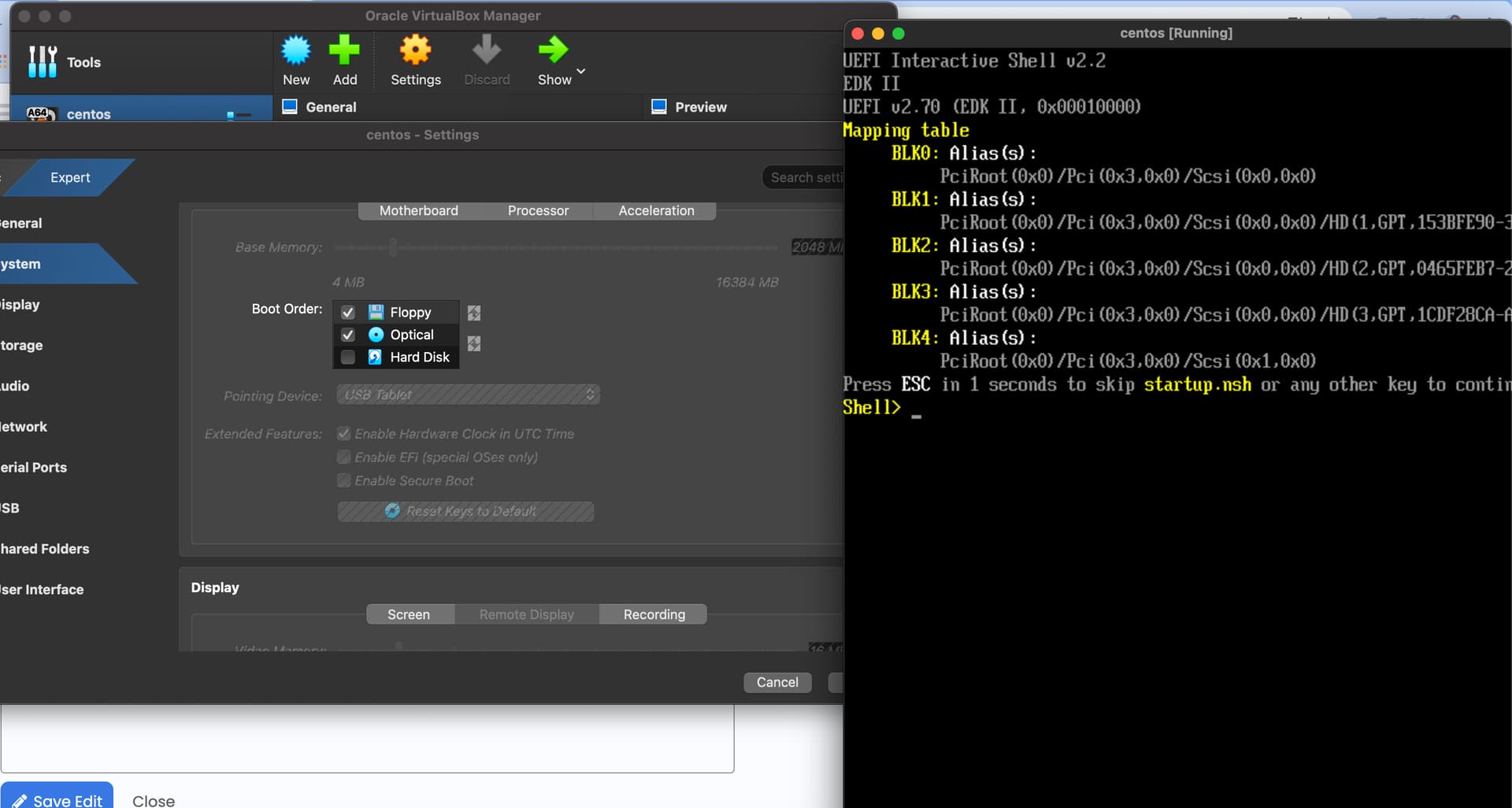The width and height of the screenshot is (1512, 808).
Task: Expand the Show button dropdown chevron
Action: [x=581, y=71]
